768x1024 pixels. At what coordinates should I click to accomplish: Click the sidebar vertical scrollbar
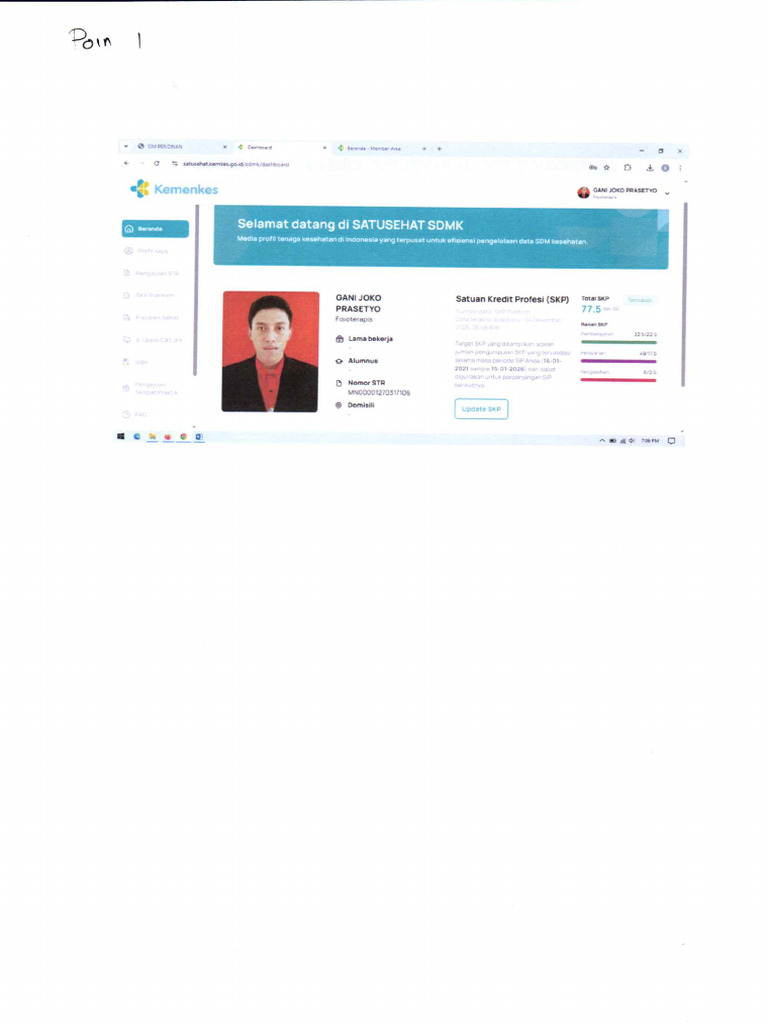coord(196,290)
